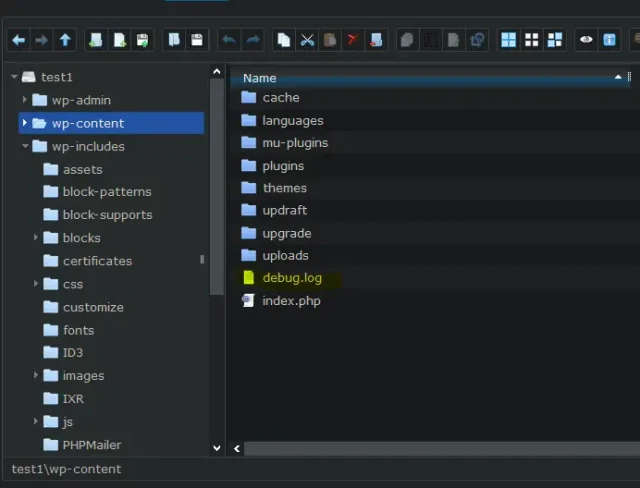This screenshot has height=488, width=640.
Task: Click the Cut scissors icon
Action: [307, 40]
